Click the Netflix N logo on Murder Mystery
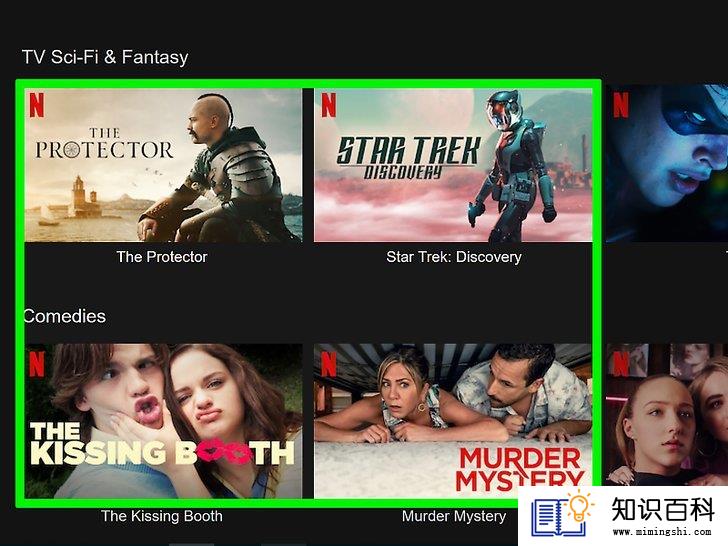The width and height of the screenshot is (728, 546). (328, 364)
